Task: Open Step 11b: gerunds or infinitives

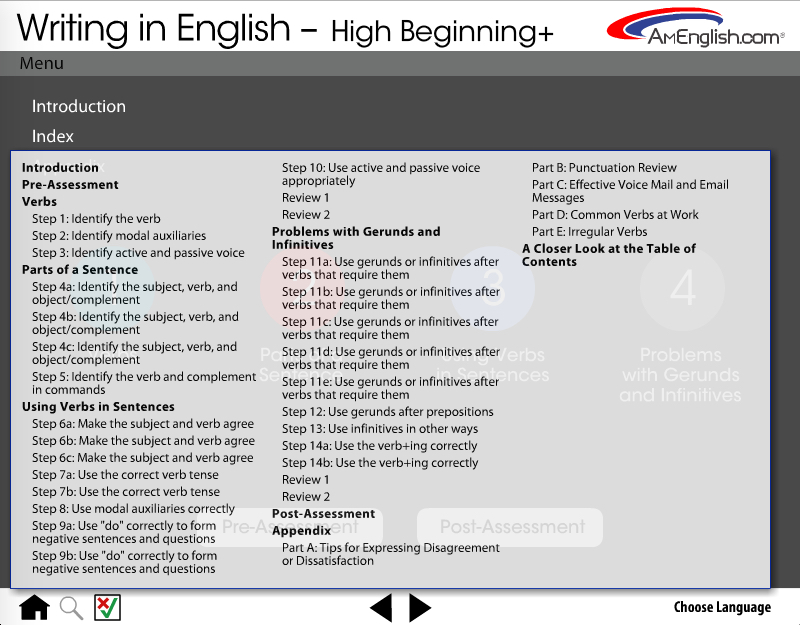Action: 391,298
